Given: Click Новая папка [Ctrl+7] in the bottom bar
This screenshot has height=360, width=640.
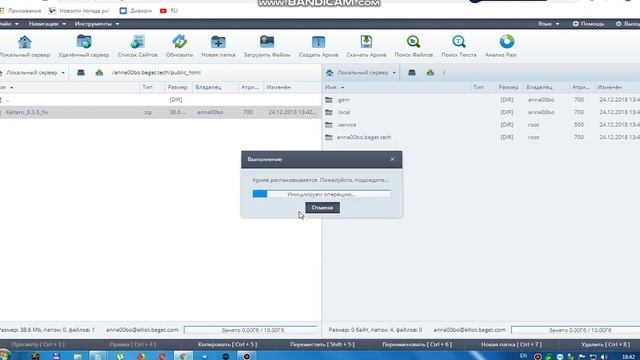Looking at the screenshot, I should (x=511, y=344).
